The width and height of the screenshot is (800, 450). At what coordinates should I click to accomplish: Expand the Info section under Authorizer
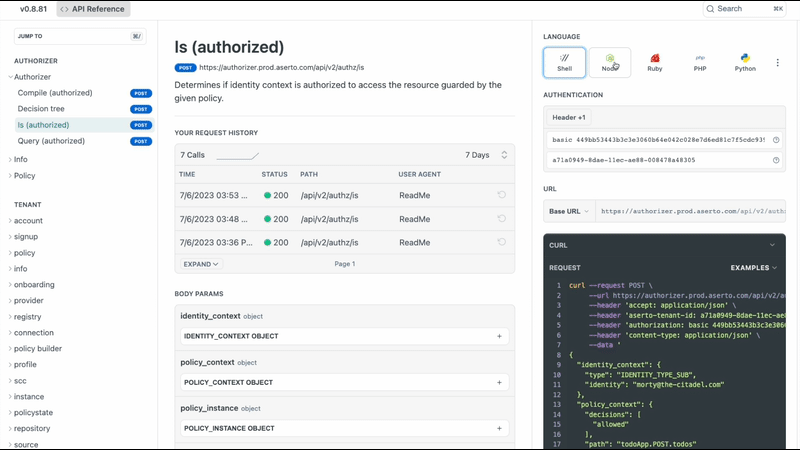pos(10,160)
